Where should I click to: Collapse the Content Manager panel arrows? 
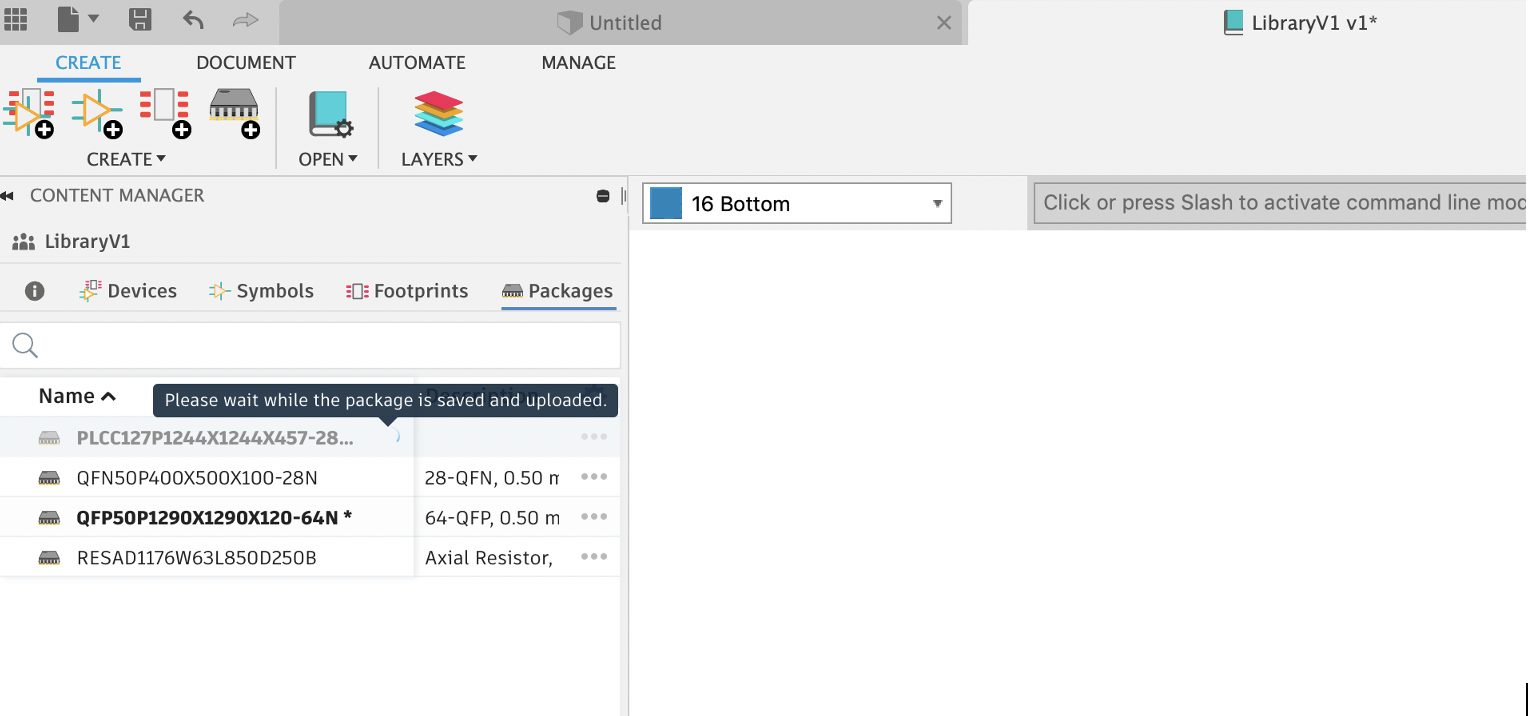click(8, 196)
